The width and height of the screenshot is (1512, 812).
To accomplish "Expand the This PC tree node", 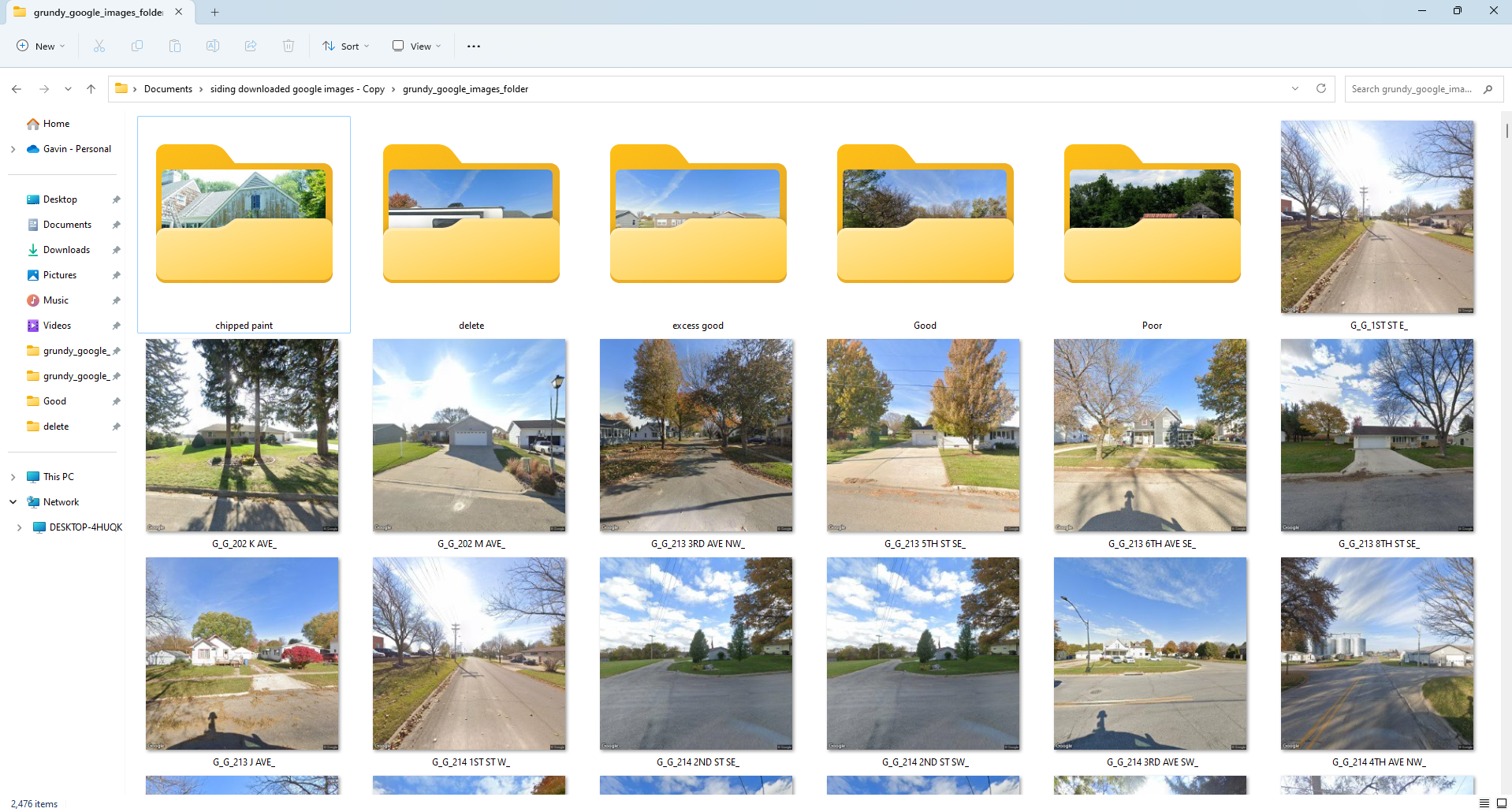I will point(13,477).
